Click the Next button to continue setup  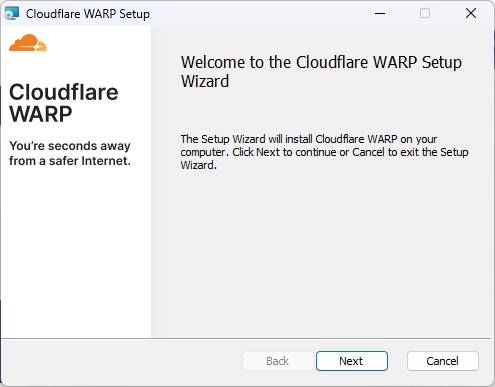pyautogui.click(x=352, y=361)
